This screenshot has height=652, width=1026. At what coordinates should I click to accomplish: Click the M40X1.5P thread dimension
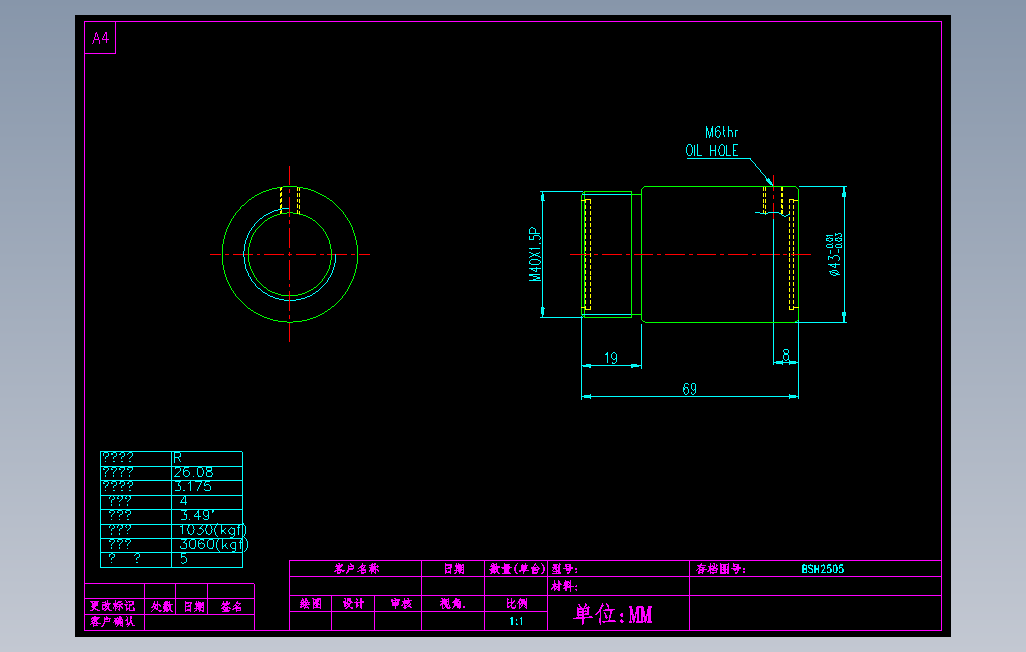535,254
